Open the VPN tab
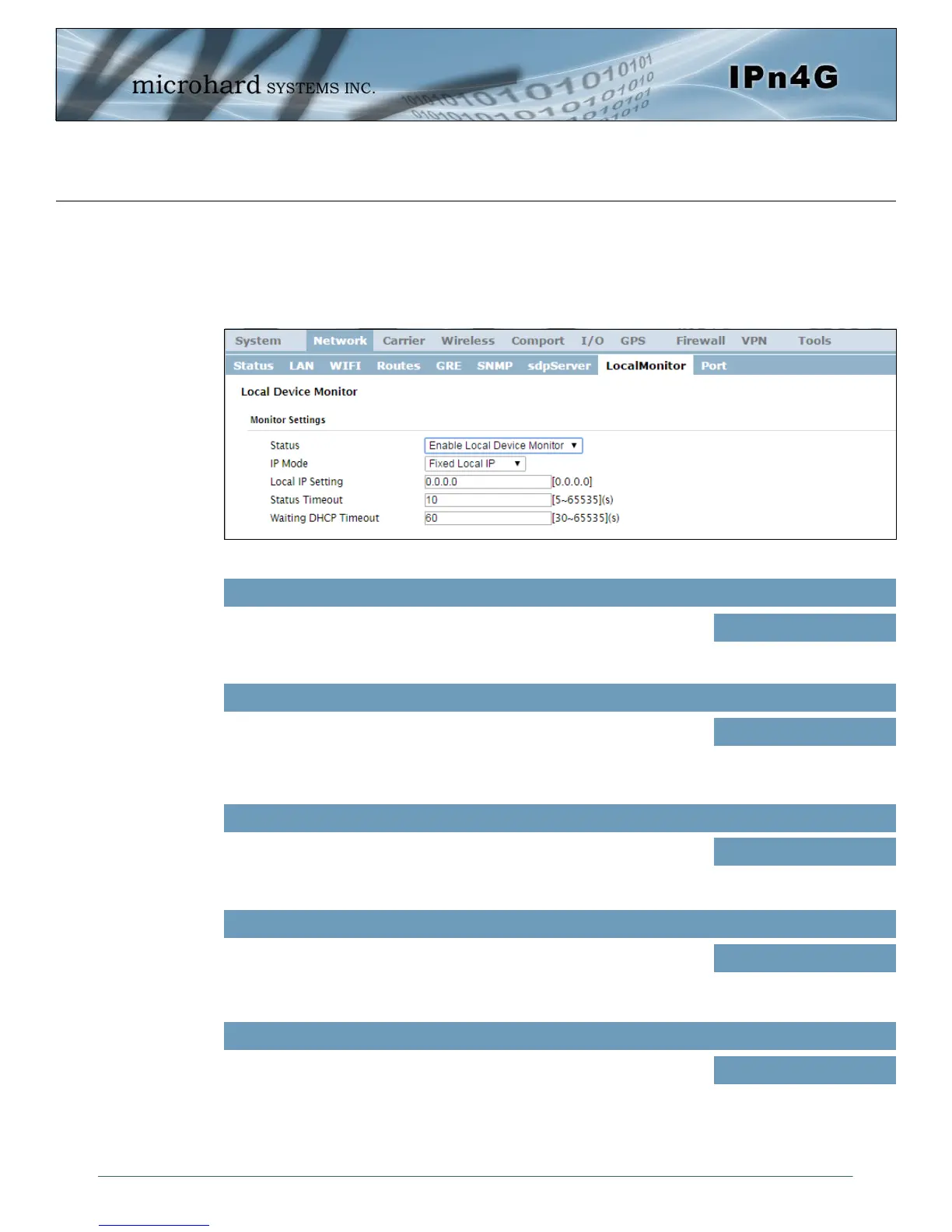The image size is (952, 1232). pyautogui.click(x=754, y=341)
